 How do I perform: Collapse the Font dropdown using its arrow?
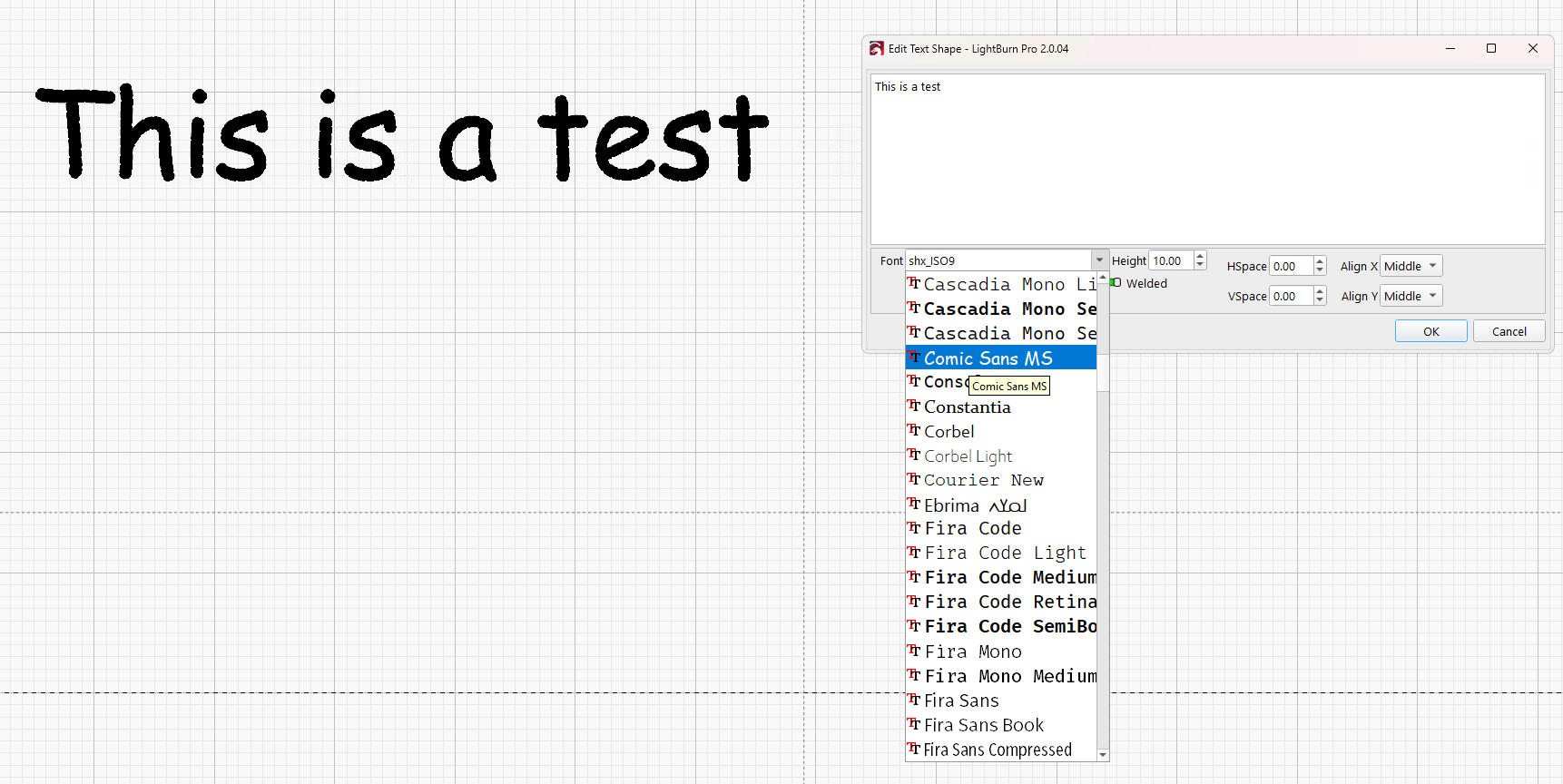click(1099, 260)
